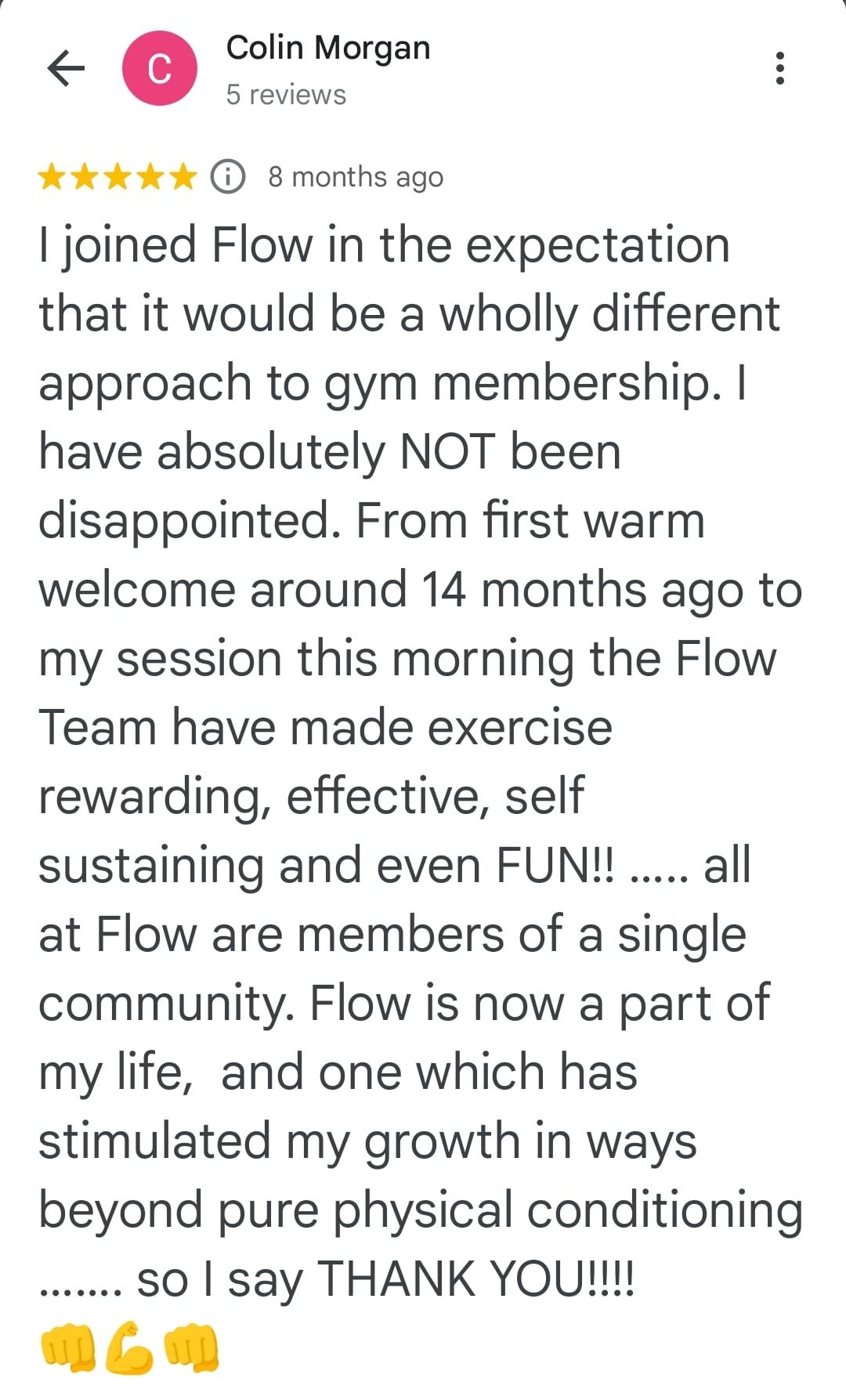This screenshot has height=1400, width=846.
Task: Click the word 'FUN!!' in the review
Action: (555, 866)
